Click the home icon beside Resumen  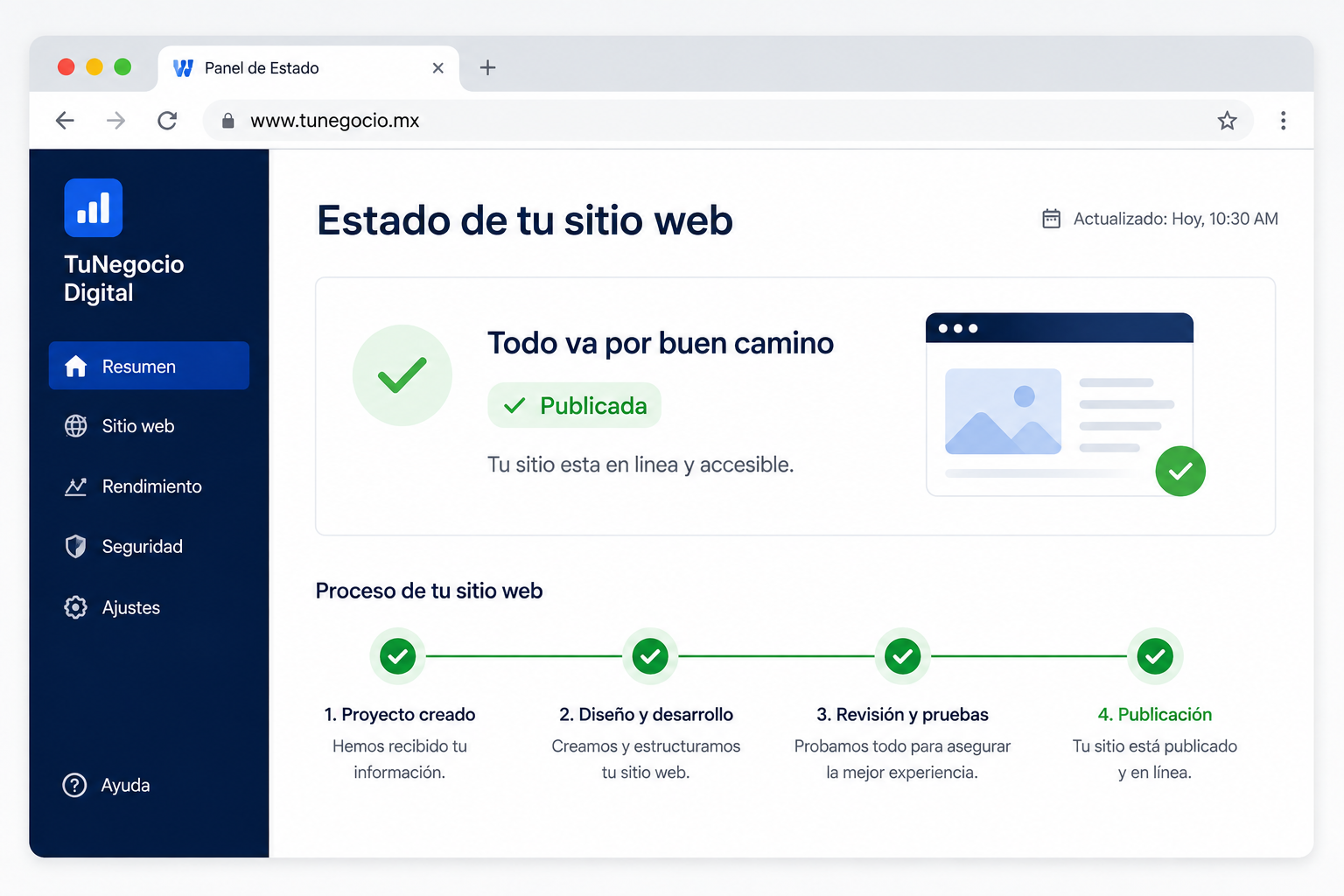(76, 366)
